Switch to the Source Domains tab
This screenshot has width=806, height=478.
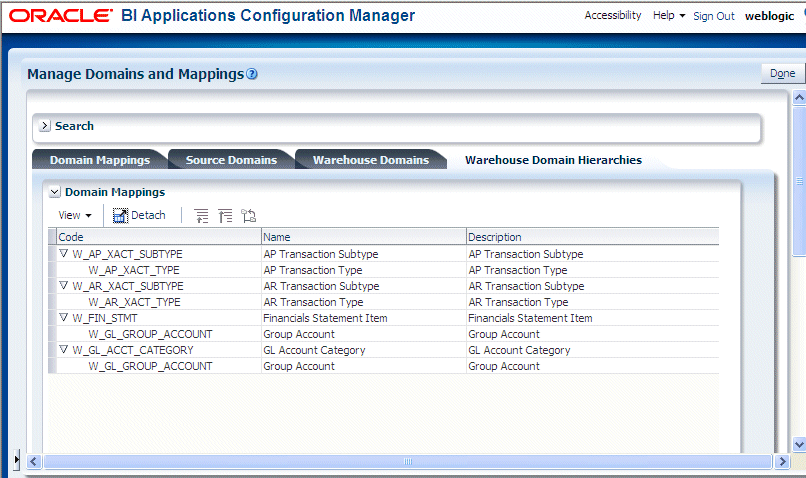(231, 160)
